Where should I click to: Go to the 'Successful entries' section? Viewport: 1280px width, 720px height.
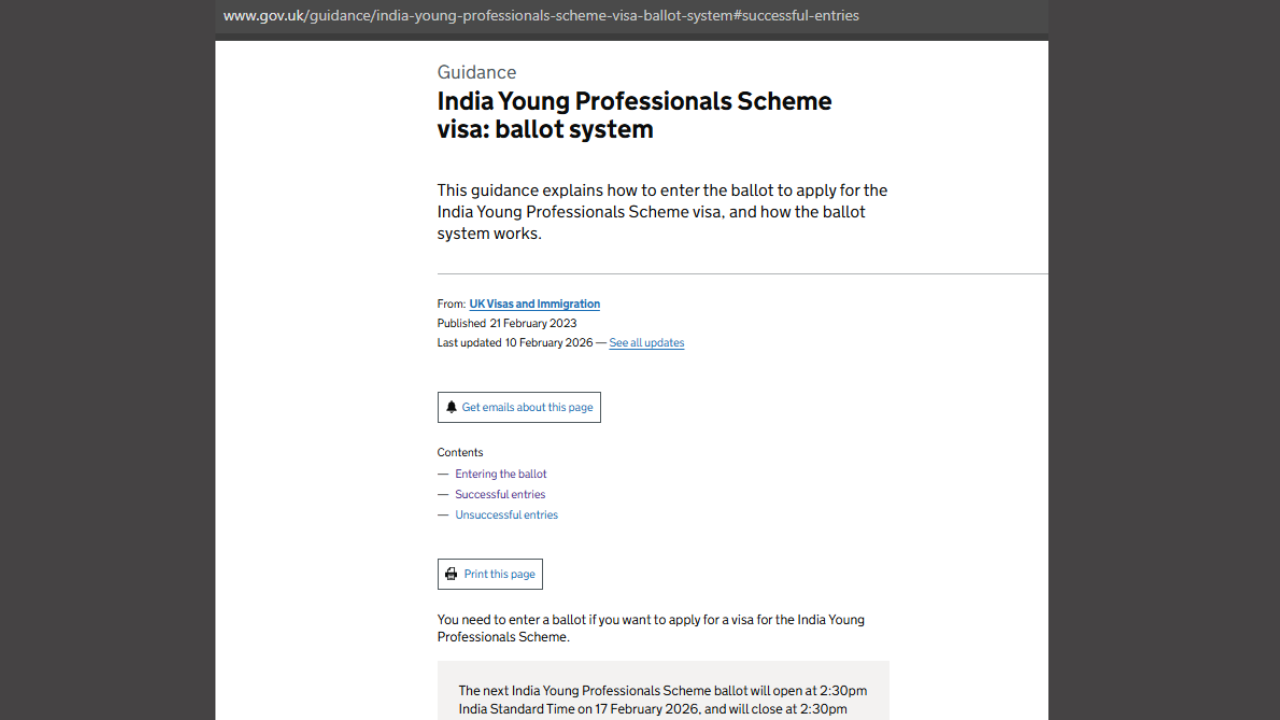pyautogui.click(x=500, y=494)
